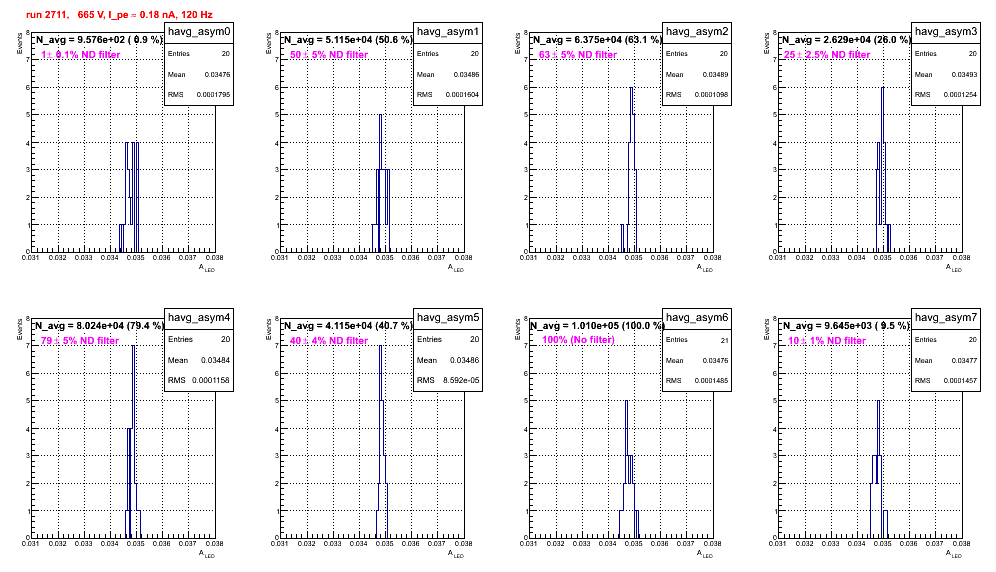Select the havg_asym2 stats box title
The height and width of the screenshot is (572, 996).
pos(697,32)
